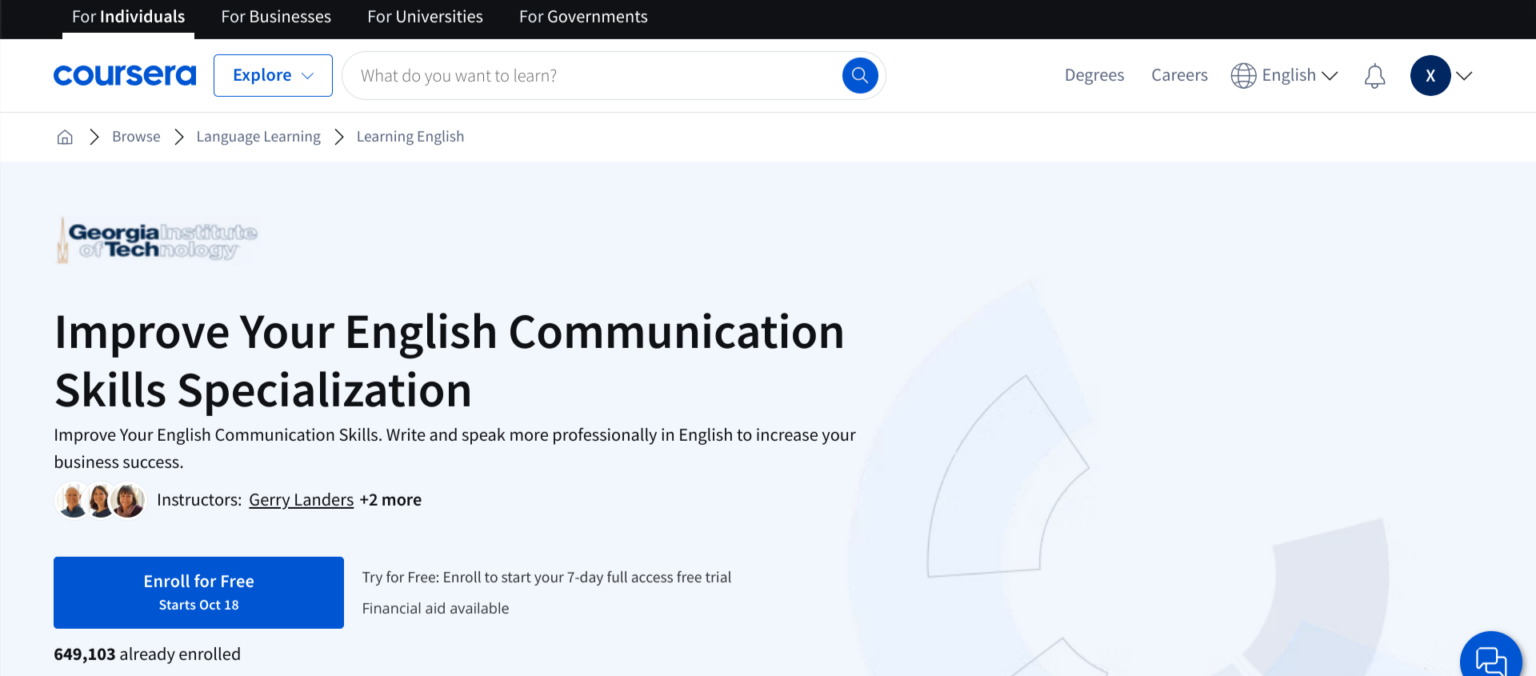Open the Explore dropdown
Image resolution: width=1536 pixels, height=676 pixels.
tap(272, 75)
